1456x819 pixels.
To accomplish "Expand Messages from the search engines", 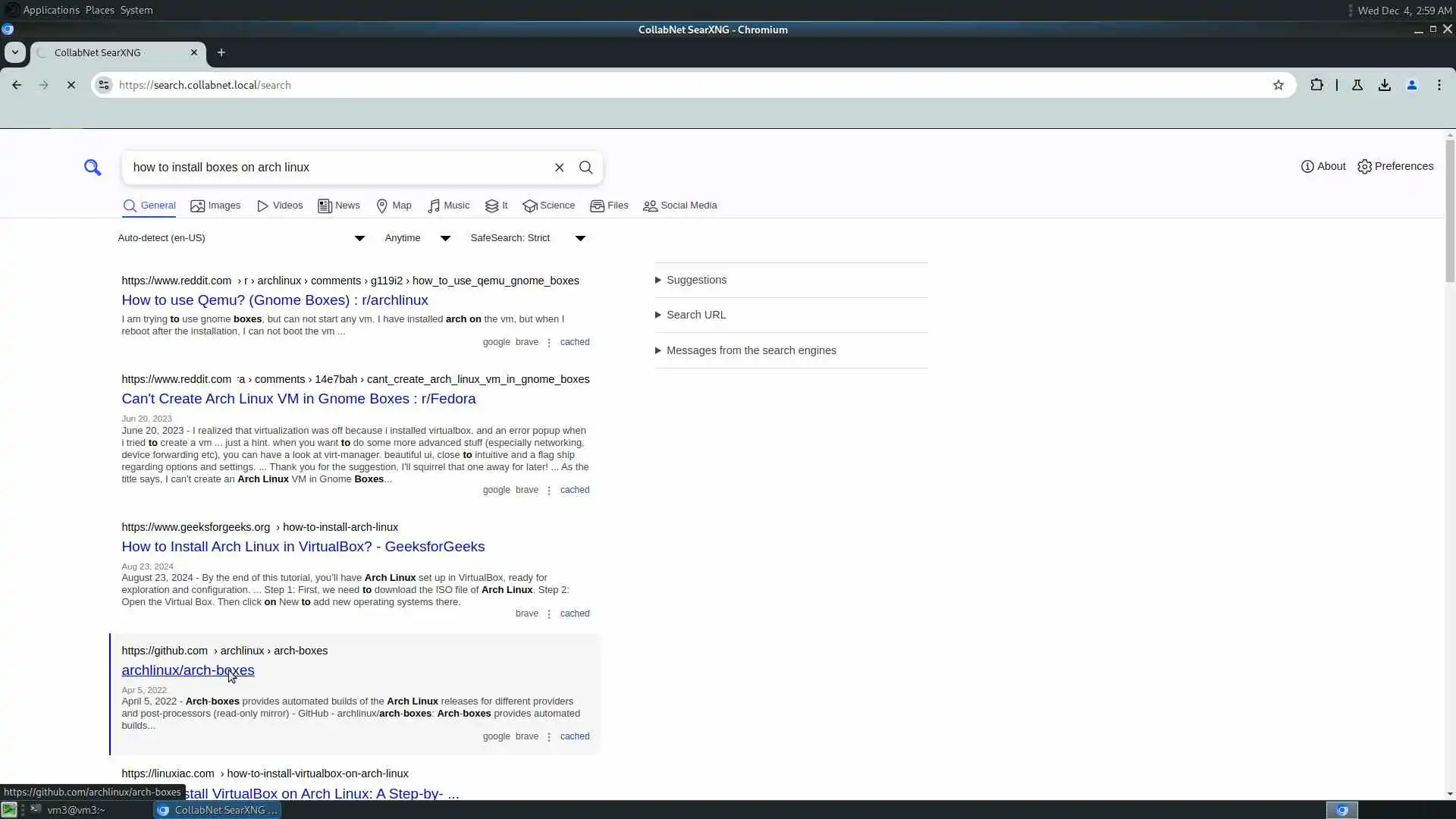I will tap(750, 350).
